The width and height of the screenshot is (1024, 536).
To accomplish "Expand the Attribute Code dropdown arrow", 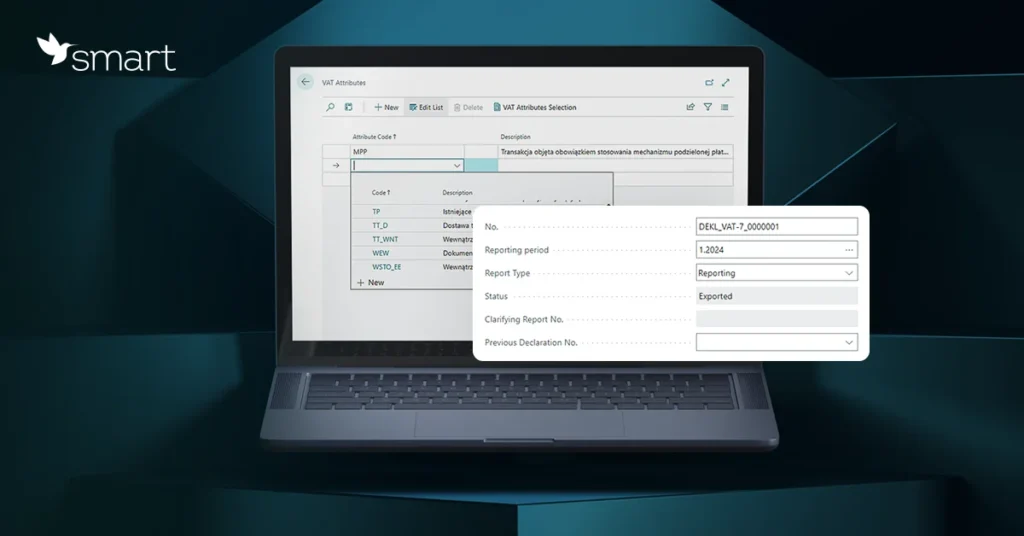I will pyautogui.click(x=457, y=166).
